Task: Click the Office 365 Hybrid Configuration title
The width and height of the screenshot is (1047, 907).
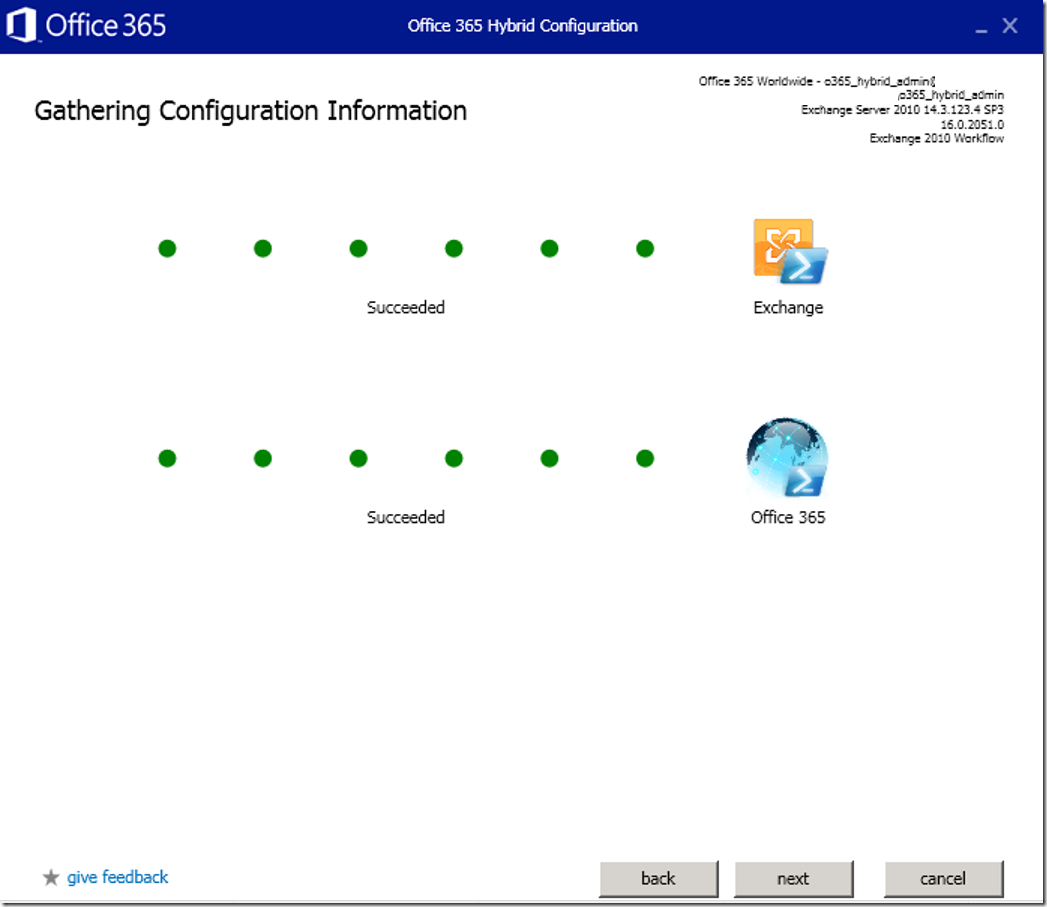Action: pos(522,25)
